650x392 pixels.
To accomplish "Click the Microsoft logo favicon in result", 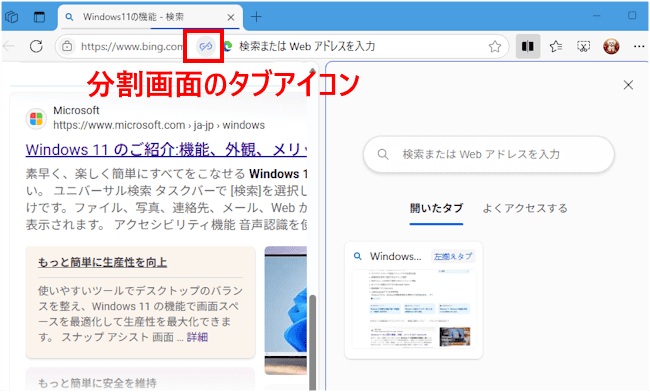I will click(x=36, y=119).
